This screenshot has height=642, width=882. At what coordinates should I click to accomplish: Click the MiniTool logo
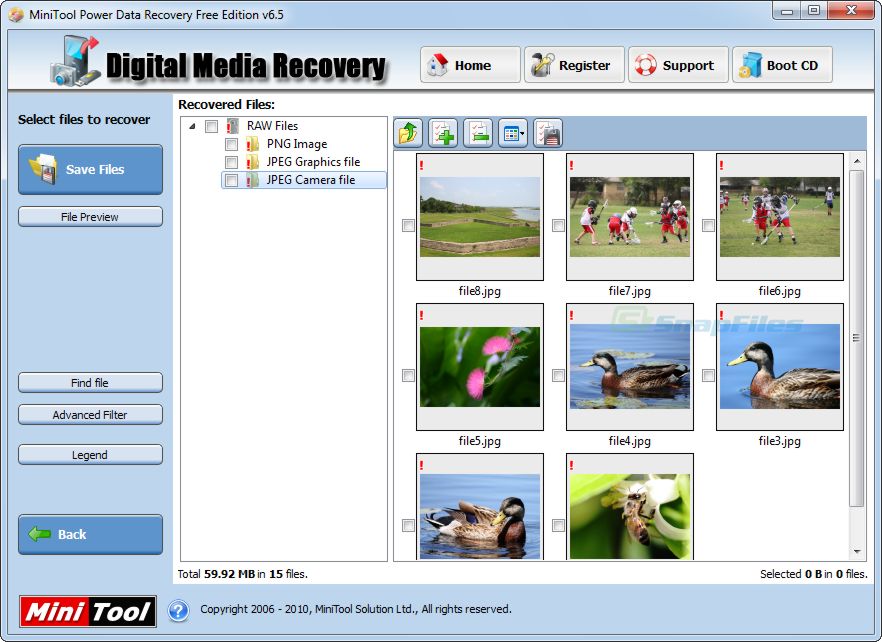click(x=88, y=611)
